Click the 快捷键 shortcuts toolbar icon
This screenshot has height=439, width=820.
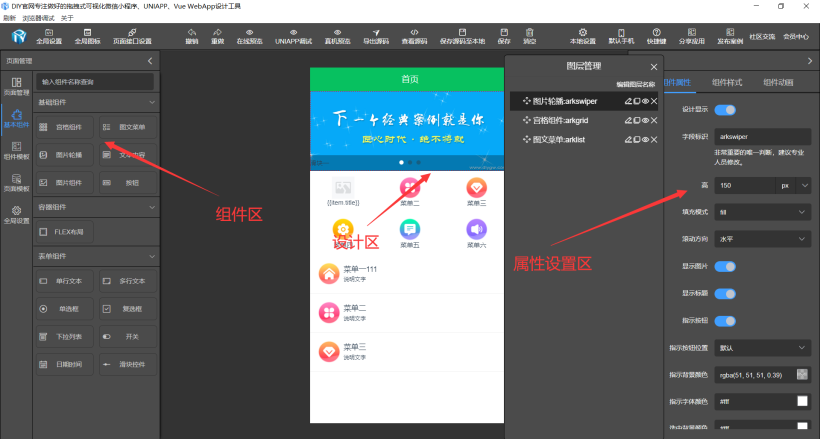656,36
